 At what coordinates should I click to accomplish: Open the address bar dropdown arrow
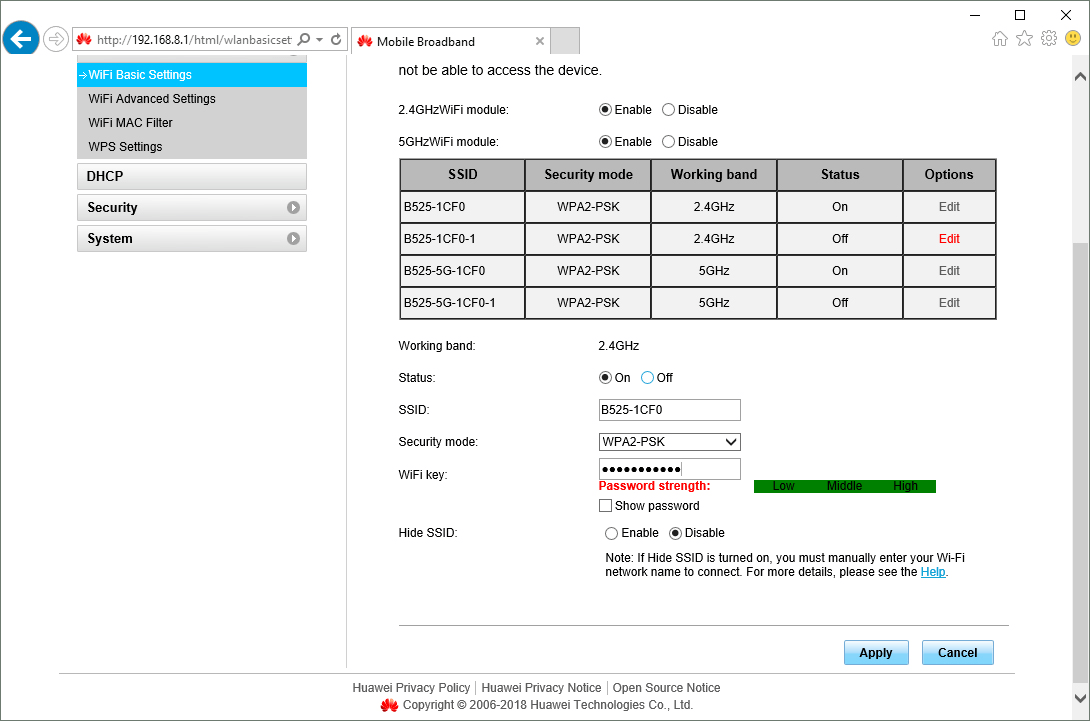pos(320,40)
